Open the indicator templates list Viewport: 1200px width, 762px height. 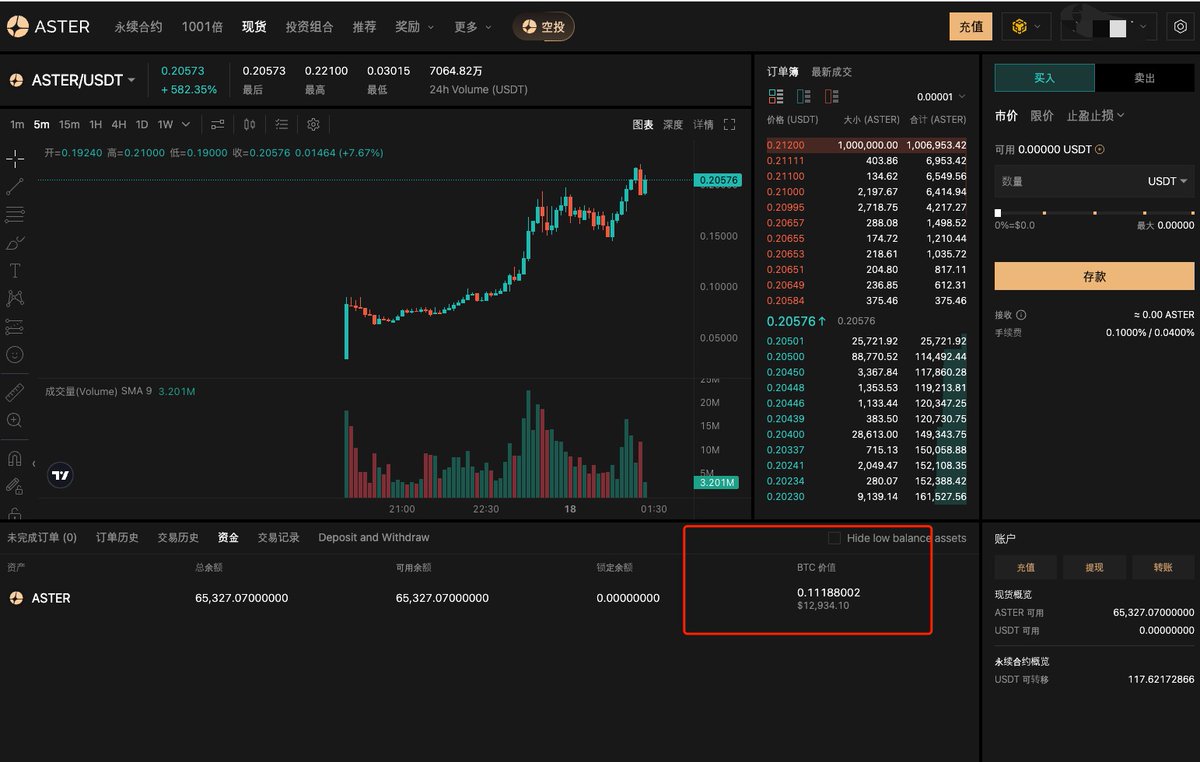pyautogui.click(x=281, y=124)
